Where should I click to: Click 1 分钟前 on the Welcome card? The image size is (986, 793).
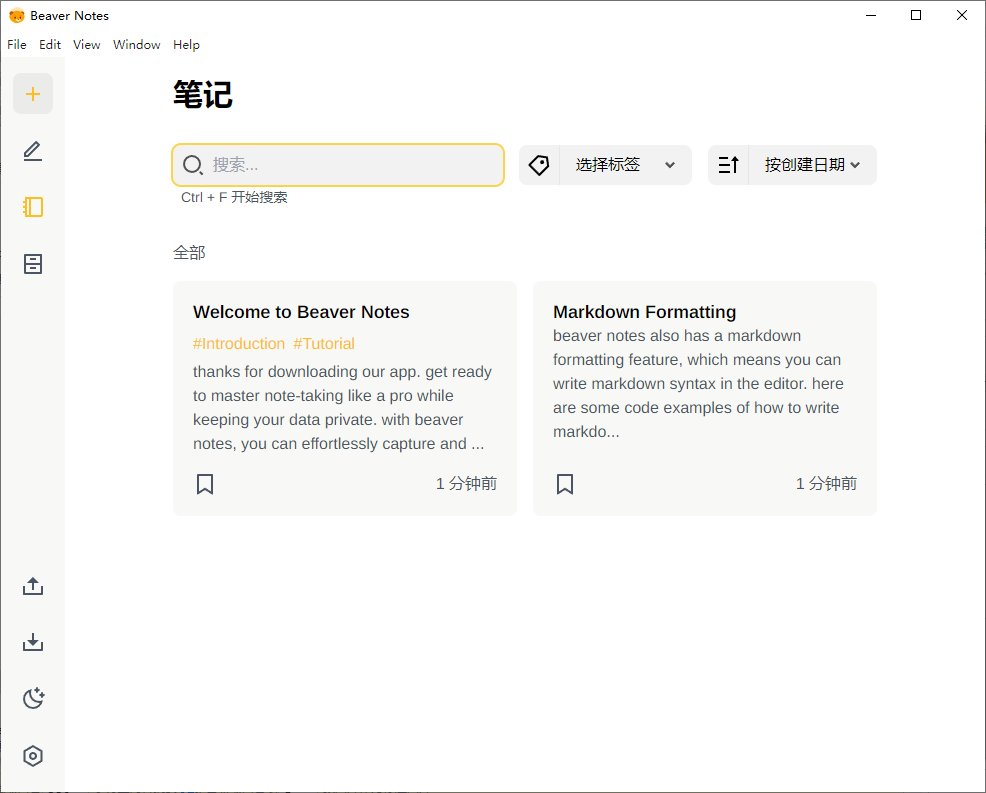click(467, 484)
